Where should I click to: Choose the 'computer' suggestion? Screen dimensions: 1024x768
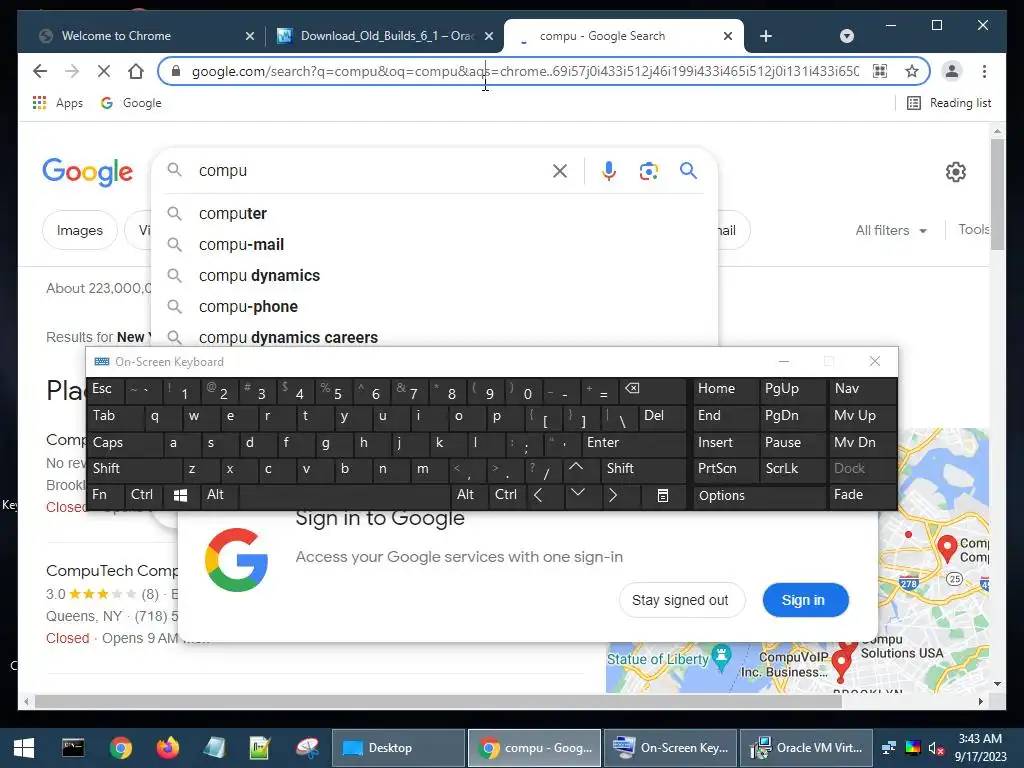pos(434,214)
